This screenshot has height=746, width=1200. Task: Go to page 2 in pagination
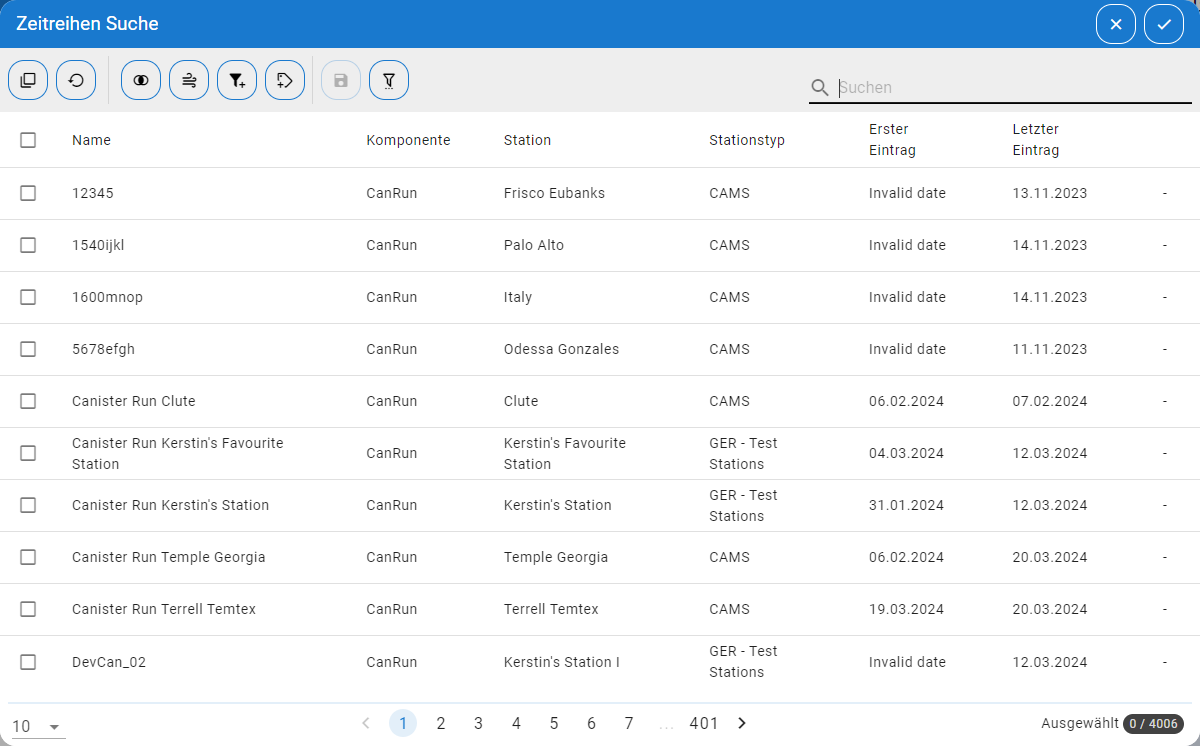point(440,723)
